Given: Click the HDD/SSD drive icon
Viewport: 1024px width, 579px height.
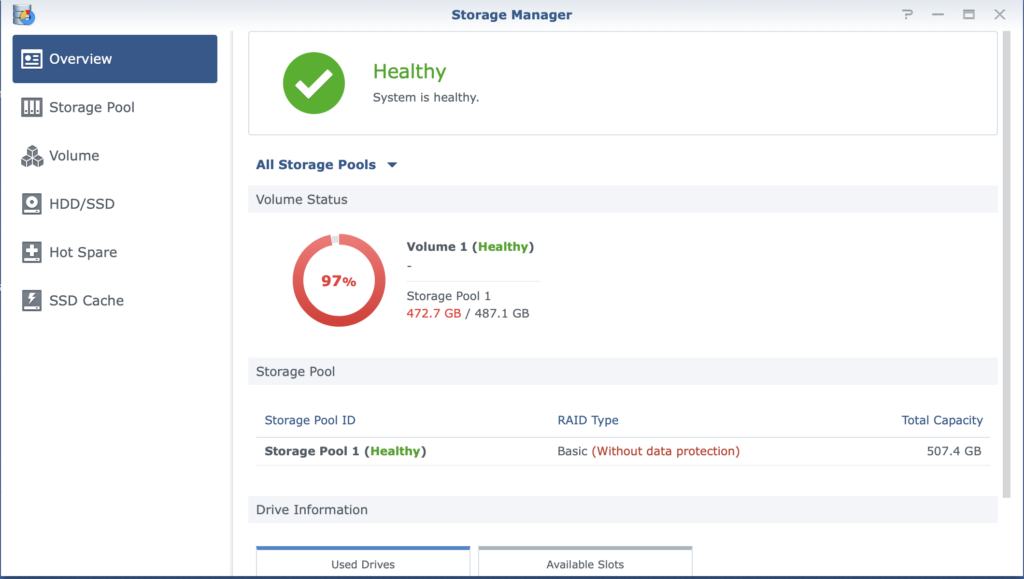Looking at the screenshot, I should 32,204.
